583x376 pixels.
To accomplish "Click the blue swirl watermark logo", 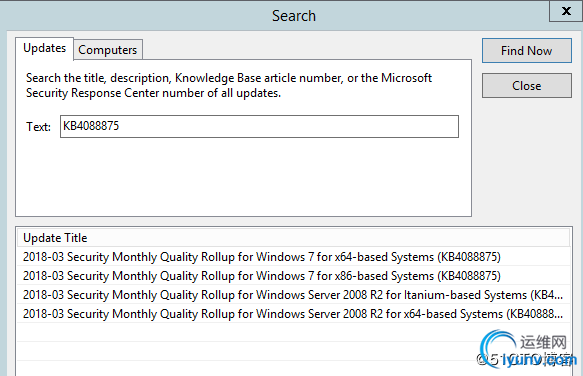I will click(x=498, y=349).
